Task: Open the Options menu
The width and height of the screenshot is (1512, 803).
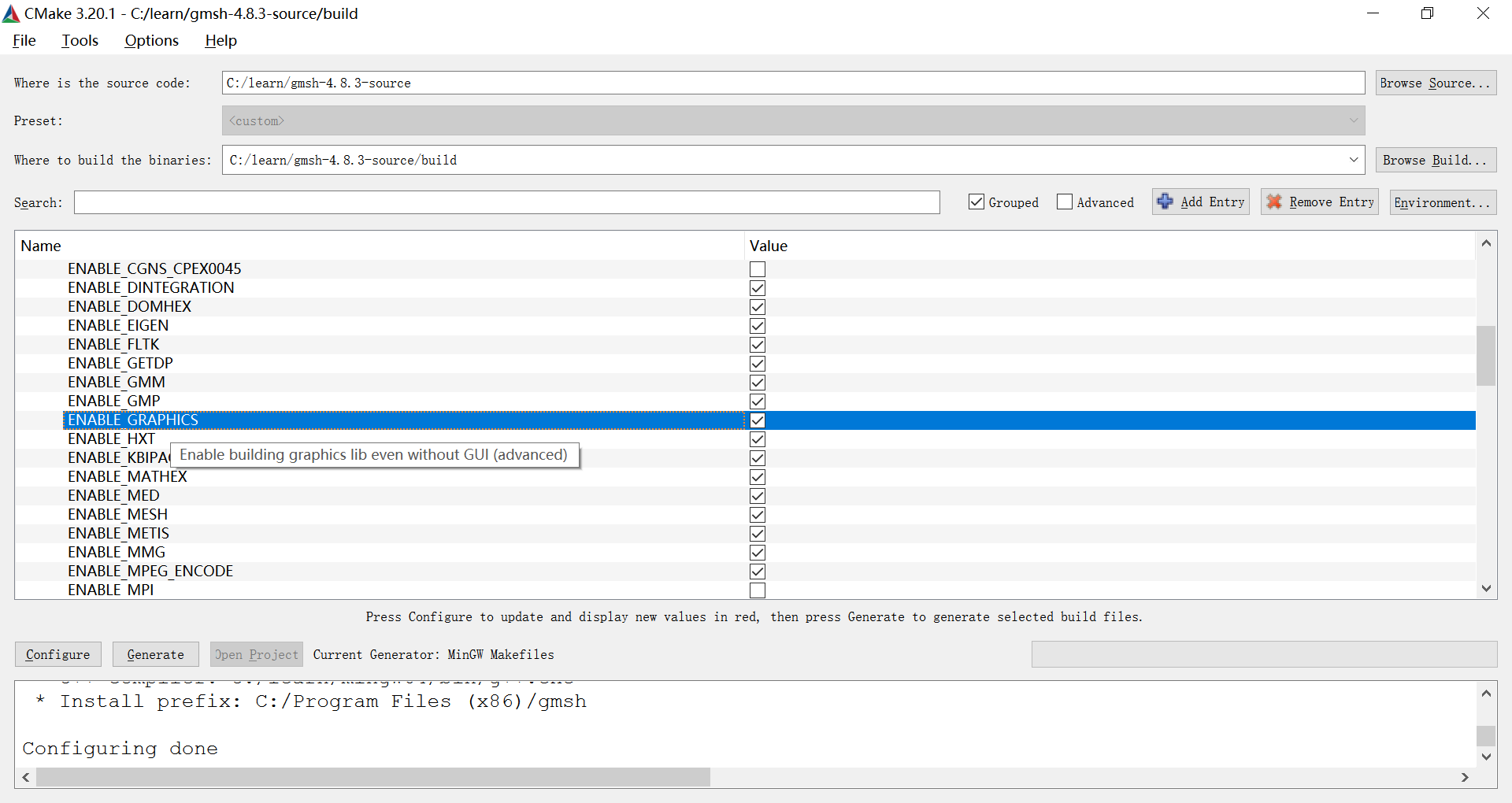Action: tap(150, 40)
